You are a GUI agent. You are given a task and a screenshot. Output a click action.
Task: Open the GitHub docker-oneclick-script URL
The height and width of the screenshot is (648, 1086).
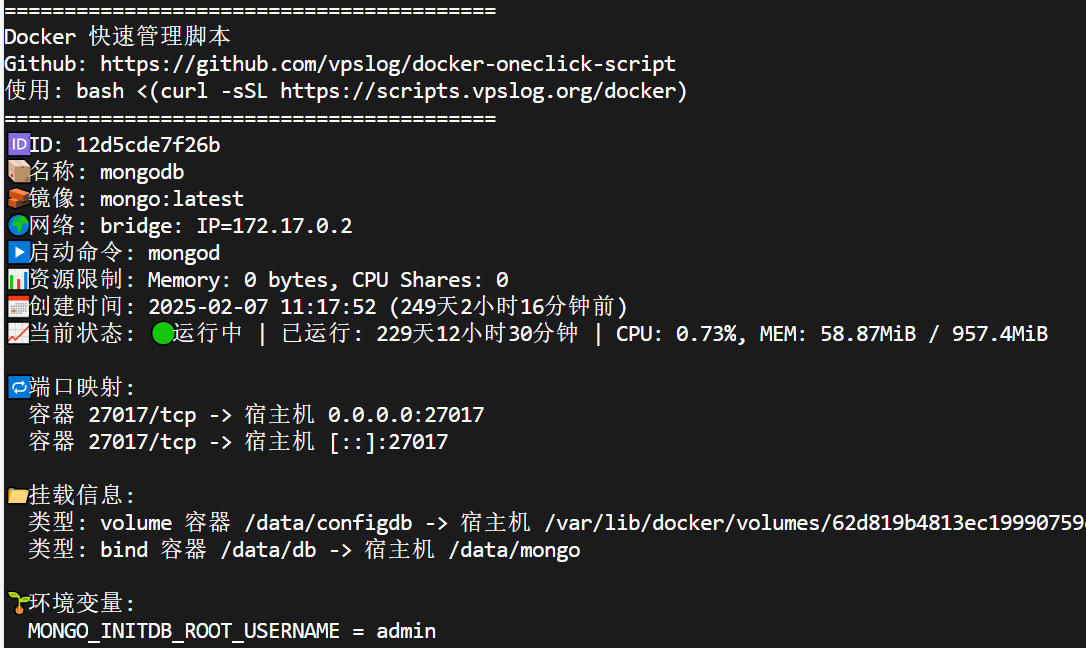388,64
